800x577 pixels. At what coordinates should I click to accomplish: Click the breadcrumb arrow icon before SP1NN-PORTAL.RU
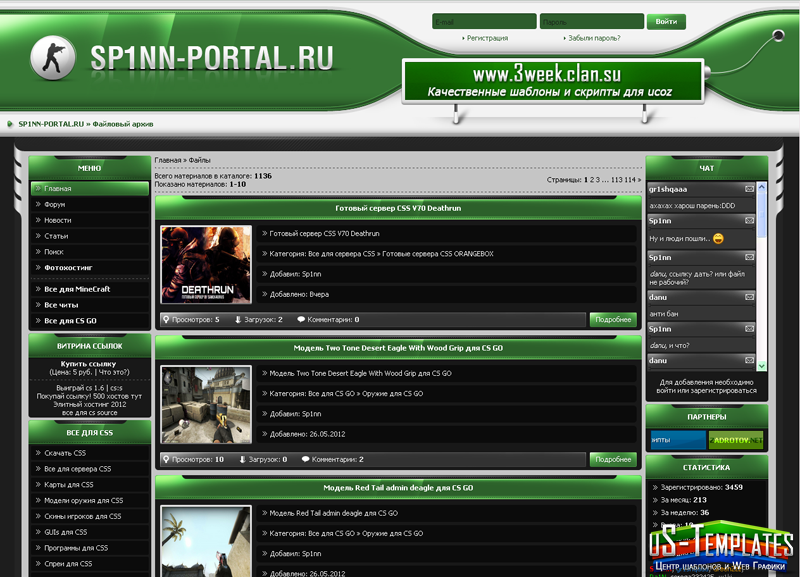click(10, 124)
